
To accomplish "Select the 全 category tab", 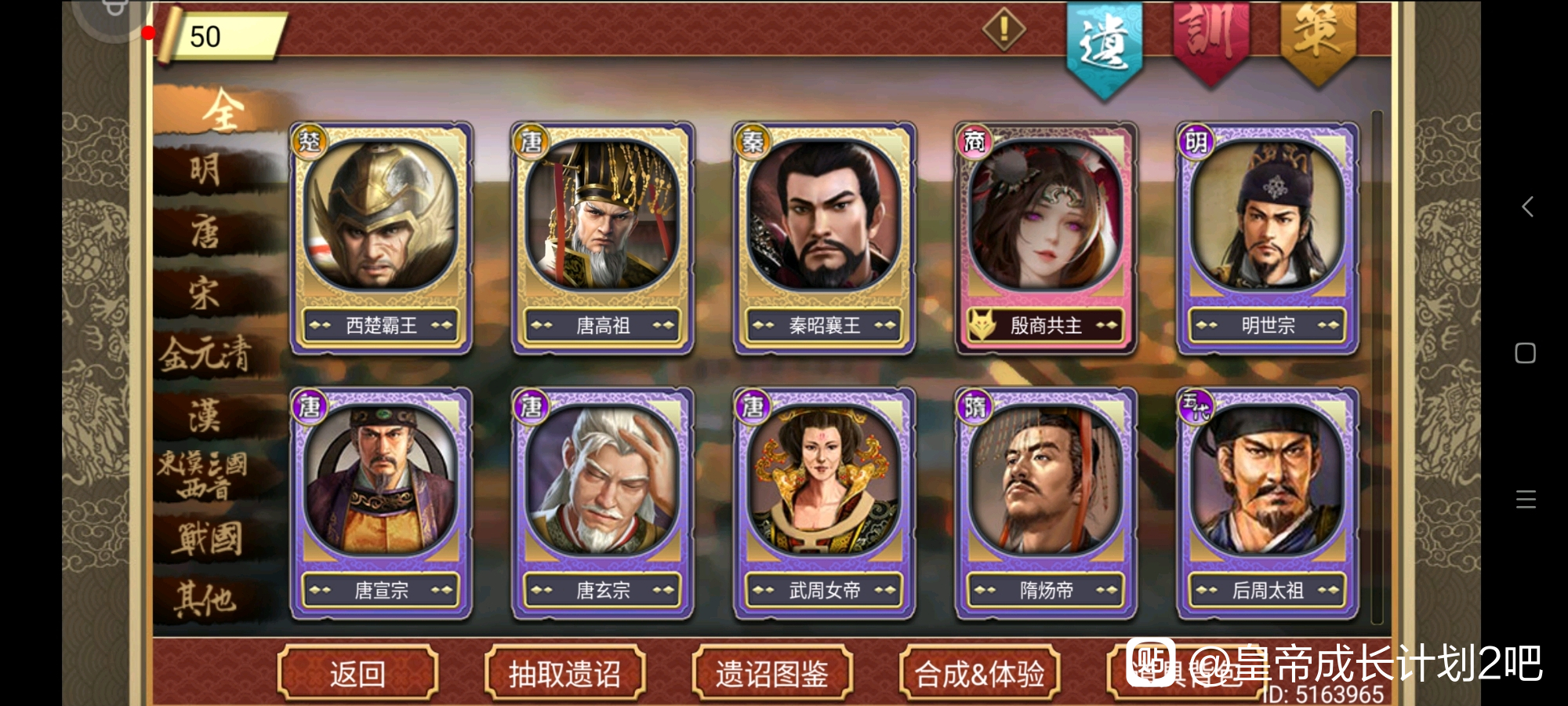I will [x=222, y=110].
